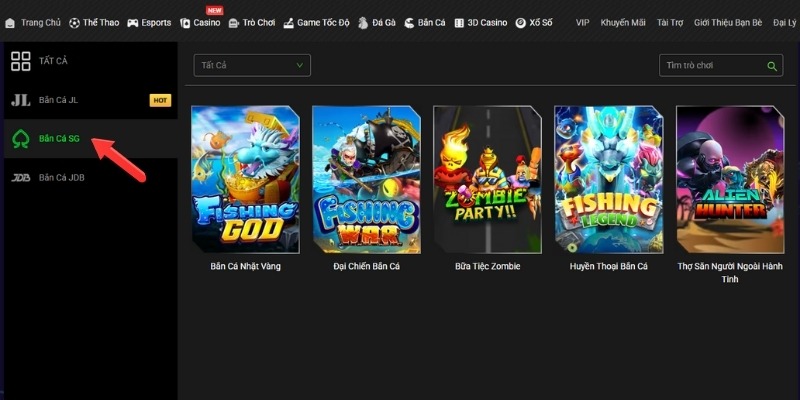
Task: Open the Zombie Party game thumbnail
Action: click(x=487, y=180)
